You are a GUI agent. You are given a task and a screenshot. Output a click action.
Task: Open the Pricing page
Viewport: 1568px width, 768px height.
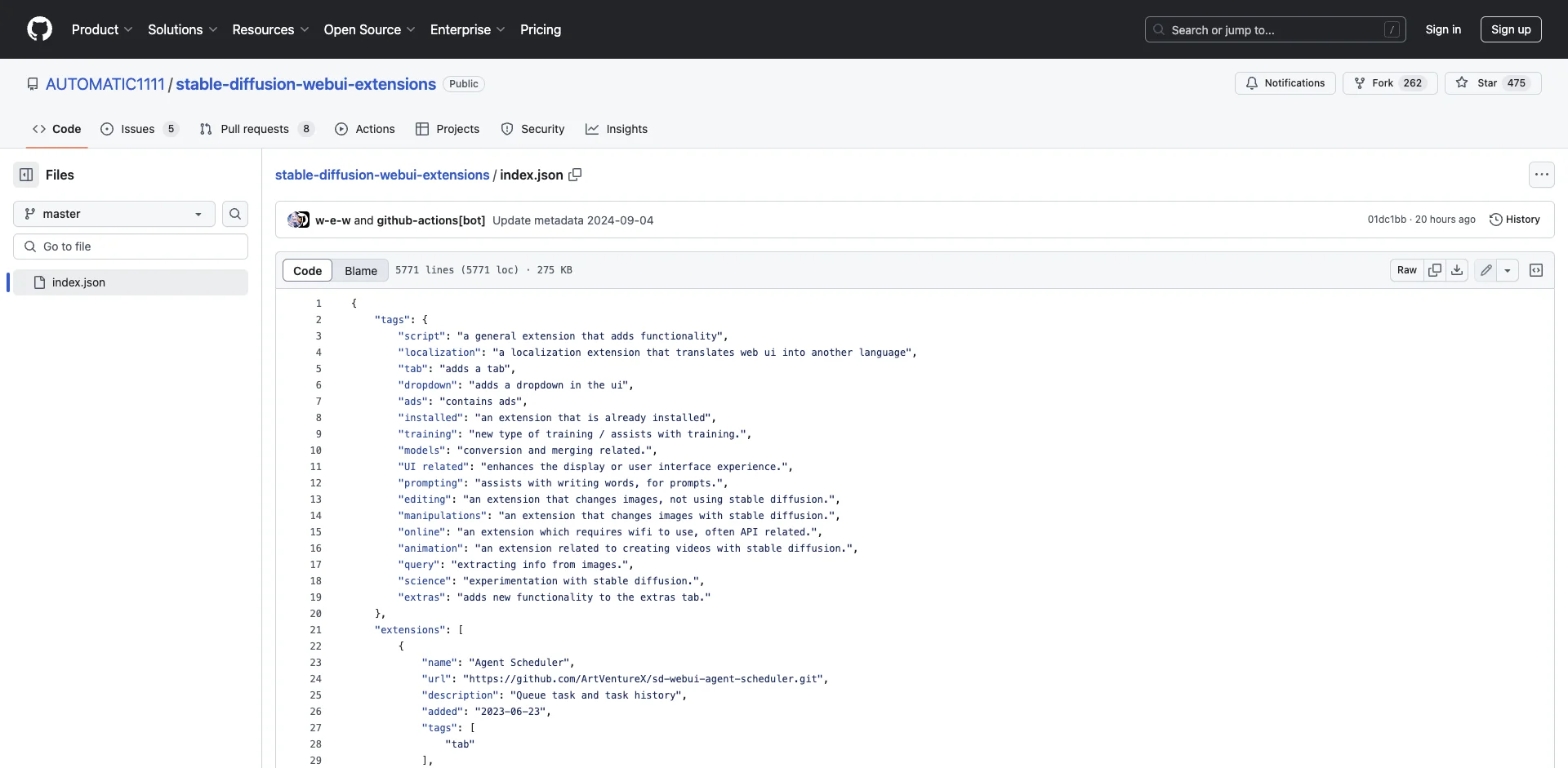(x=541, y=29)
